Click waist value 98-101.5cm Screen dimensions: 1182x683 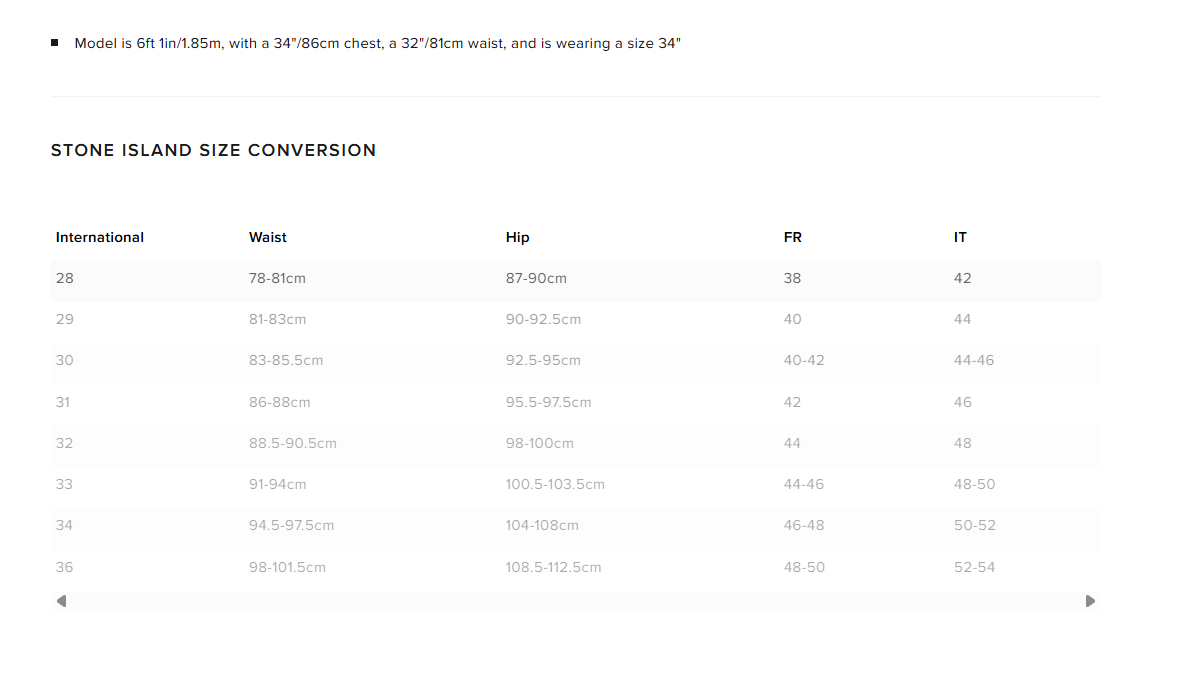pyautogui.click(x=287, y=567)
